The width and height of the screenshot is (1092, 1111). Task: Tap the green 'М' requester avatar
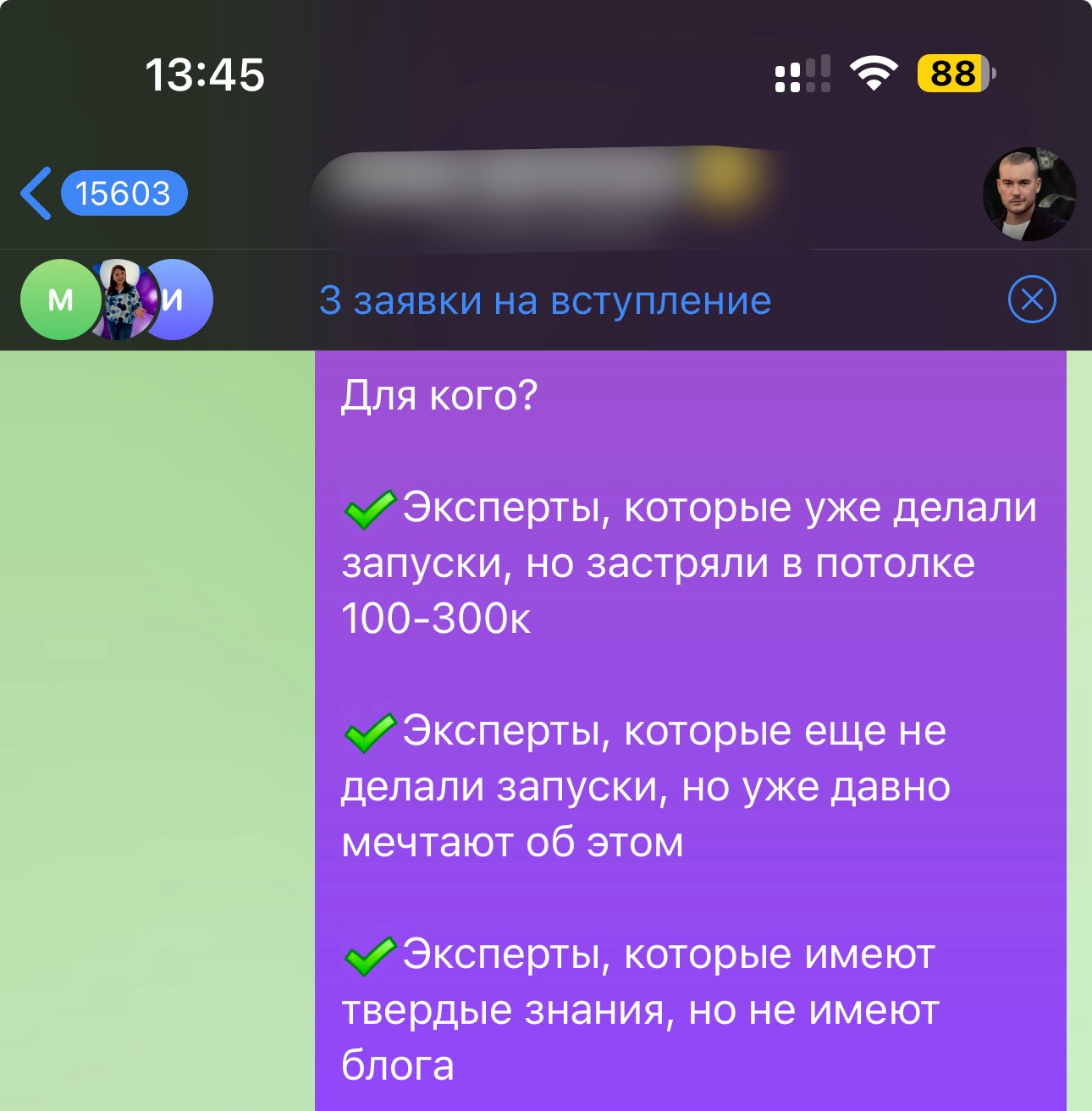coord(60,300)
